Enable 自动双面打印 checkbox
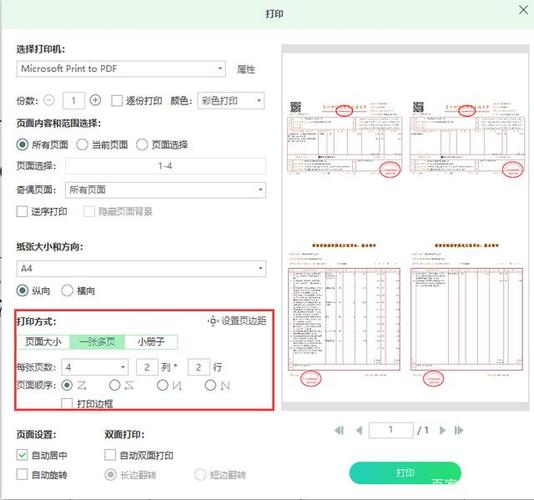Screen dimensions: 534x500 coord(110,455)
